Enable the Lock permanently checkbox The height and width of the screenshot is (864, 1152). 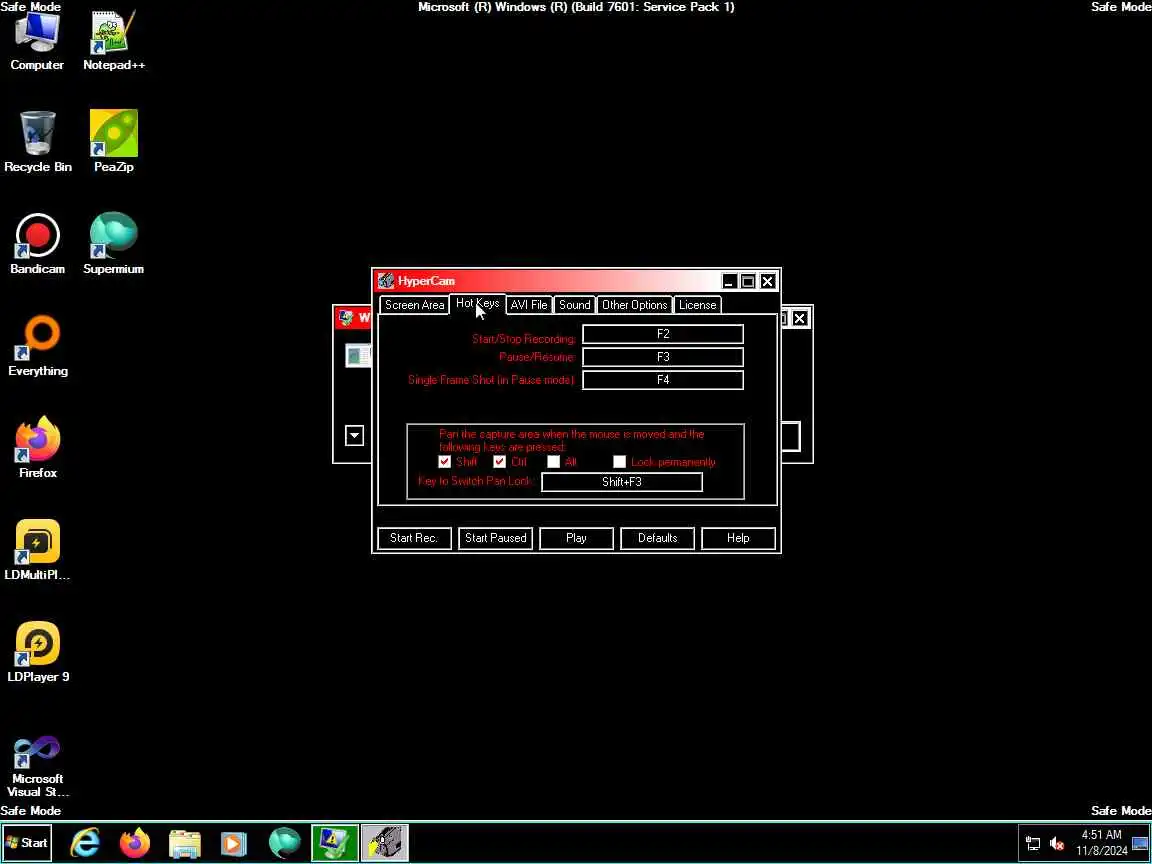(x=619, y=461)
